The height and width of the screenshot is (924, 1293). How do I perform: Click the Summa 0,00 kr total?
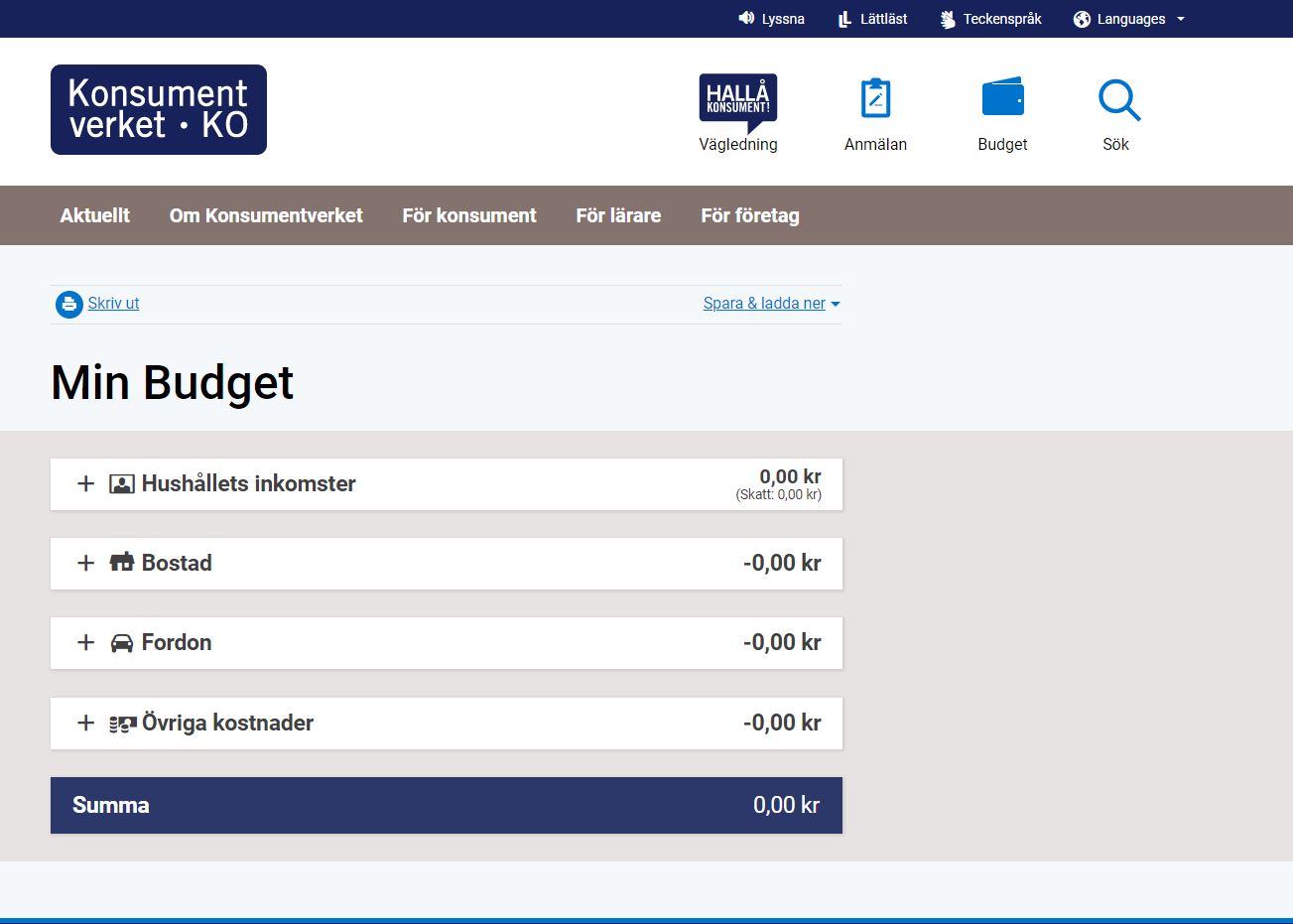pos(786,805)
